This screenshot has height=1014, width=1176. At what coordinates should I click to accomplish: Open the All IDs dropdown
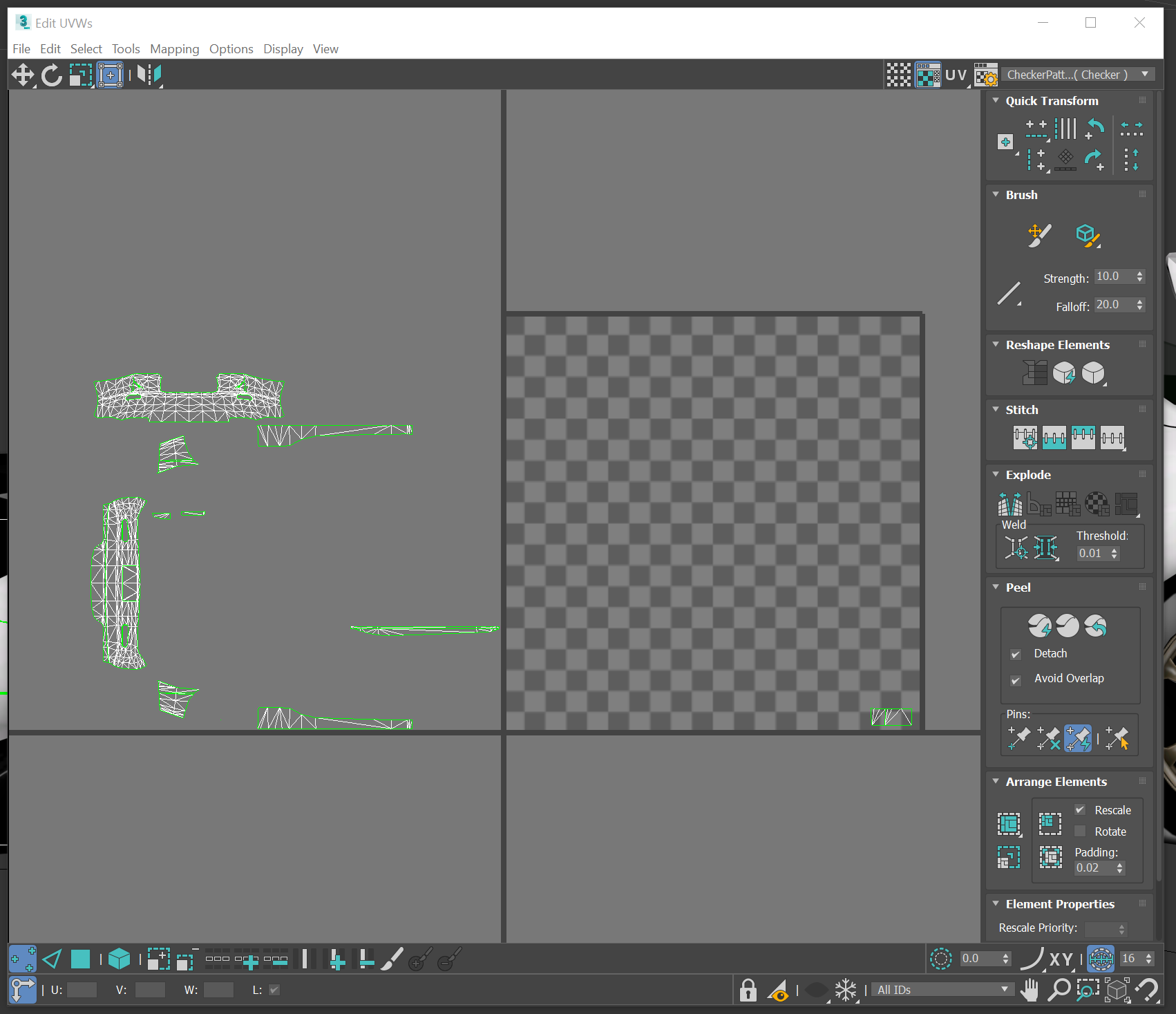(943, 990)
